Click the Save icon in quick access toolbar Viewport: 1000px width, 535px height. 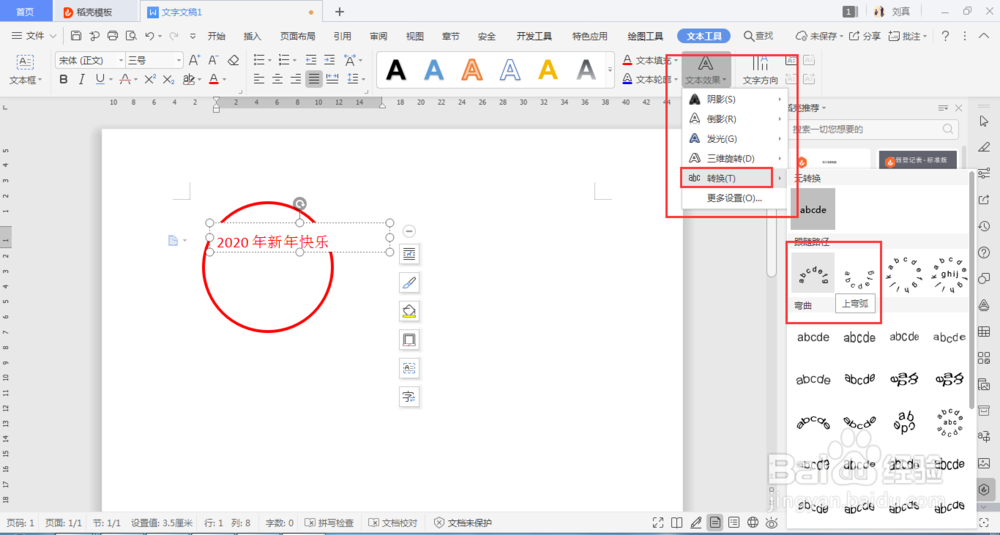pyautogui.click(x=76, y=36)
